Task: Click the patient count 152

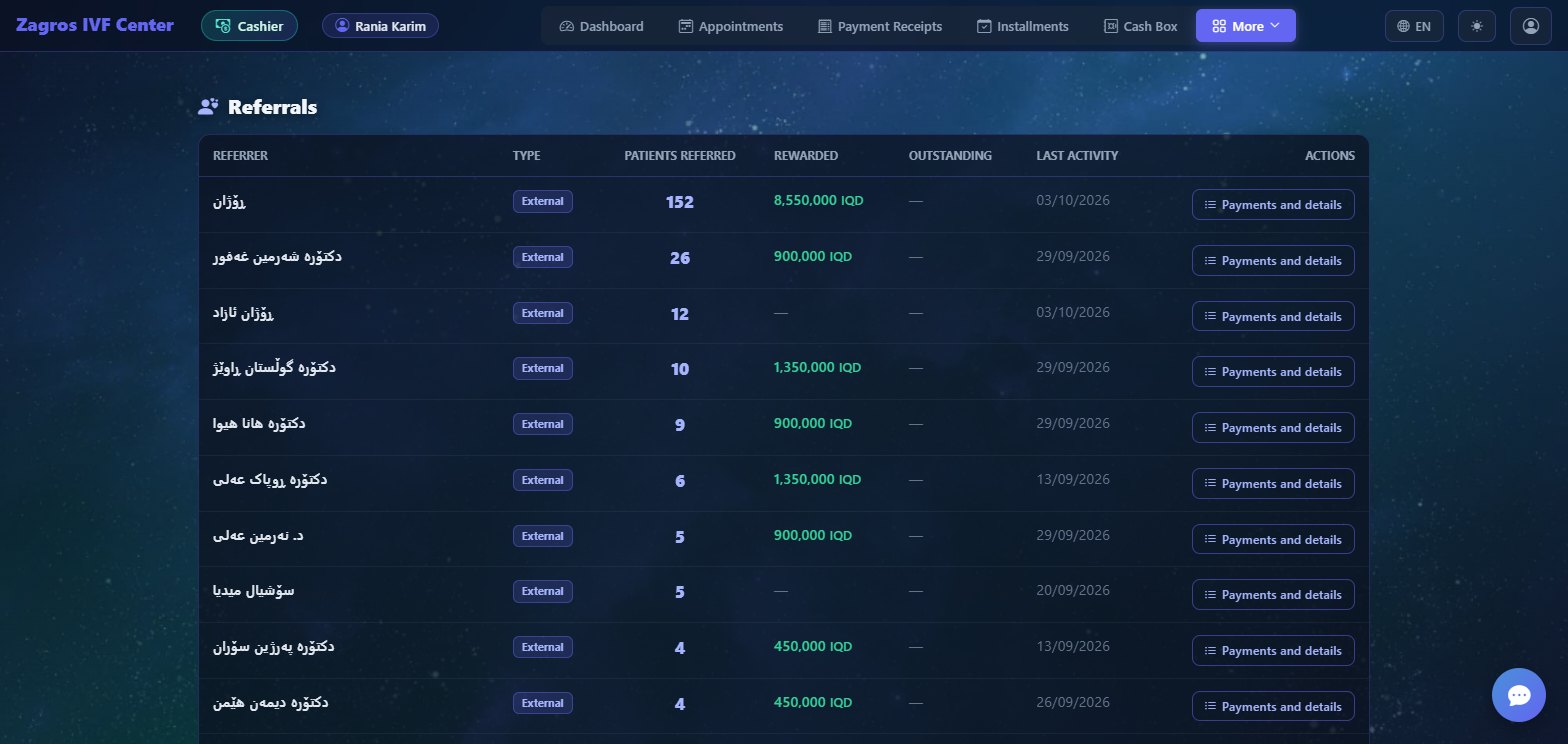Action: pos(680,202)
